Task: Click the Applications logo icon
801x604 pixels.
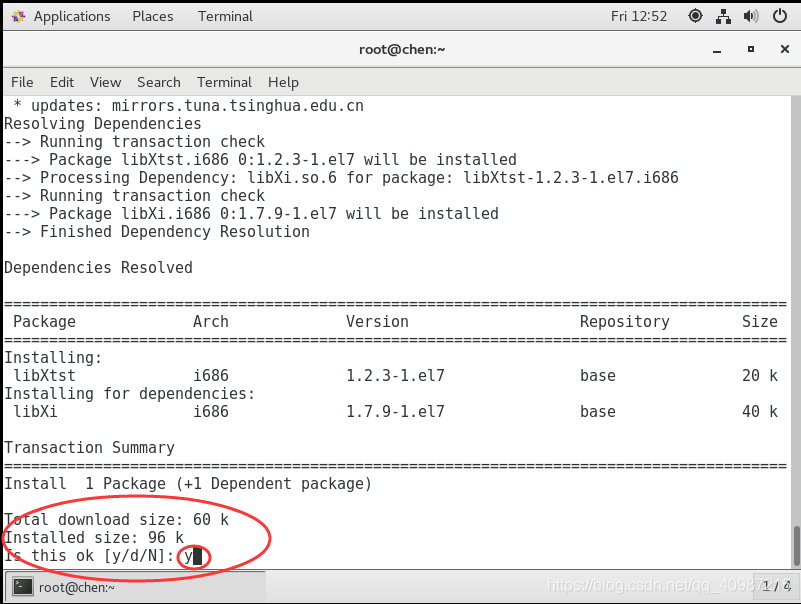Action: coord(18,16)
